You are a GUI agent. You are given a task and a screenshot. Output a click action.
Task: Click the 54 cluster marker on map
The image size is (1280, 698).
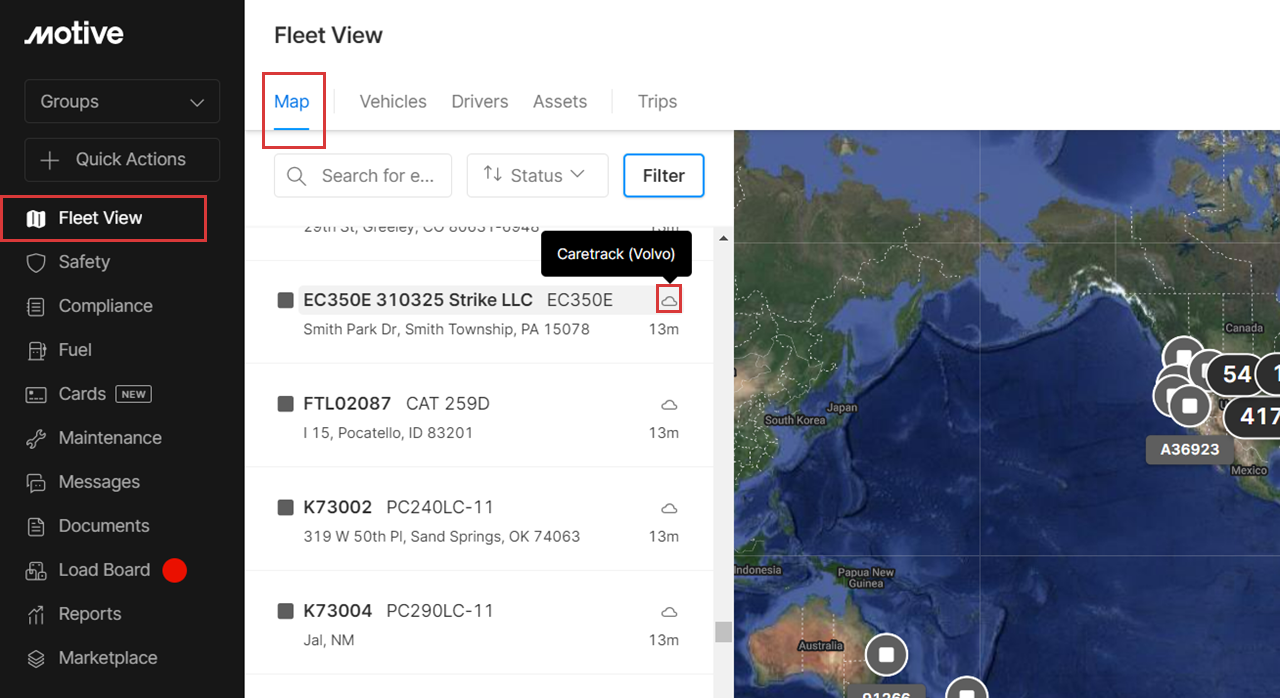[x=1236, y=374]
